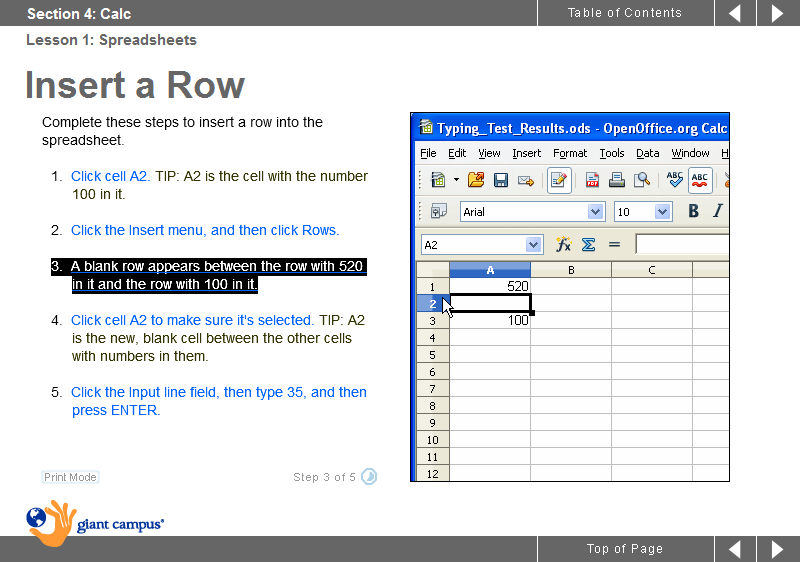Click the Styles and Formatting icon
The image size is (800, 562).
click(438, 211)
